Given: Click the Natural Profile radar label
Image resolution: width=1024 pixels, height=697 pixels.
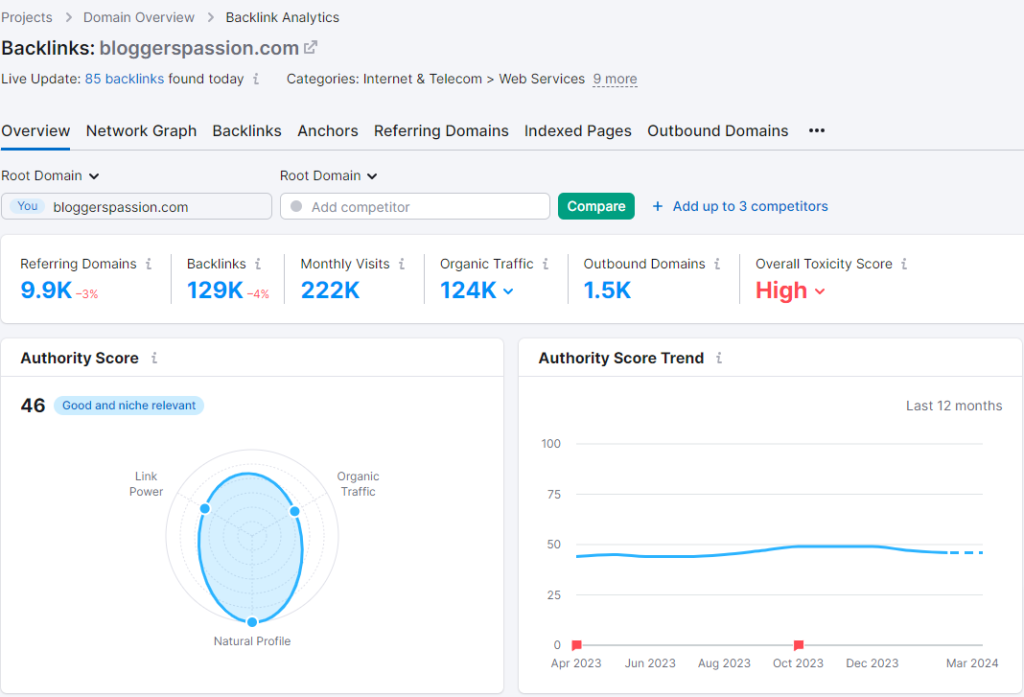Looking at the screenshot, I should tap(252, 641).
